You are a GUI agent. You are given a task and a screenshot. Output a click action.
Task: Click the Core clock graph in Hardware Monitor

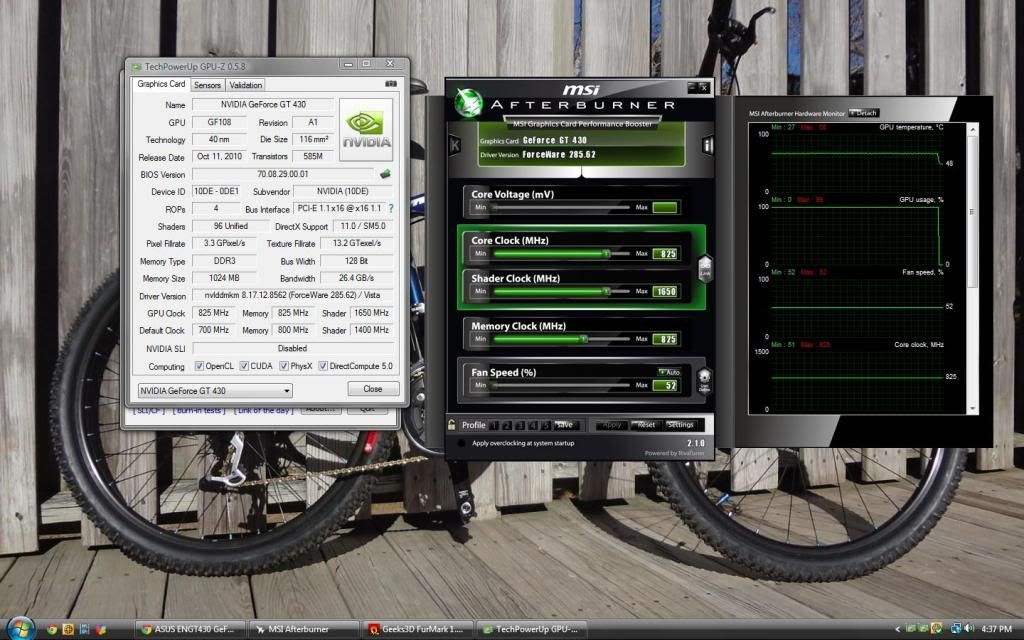click(x=857, y=380)
